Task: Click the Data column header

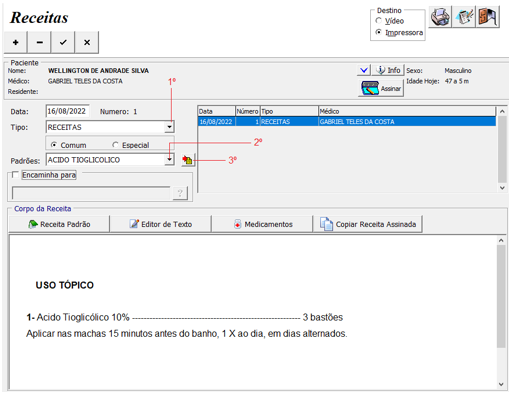Action: click(217, 111)
